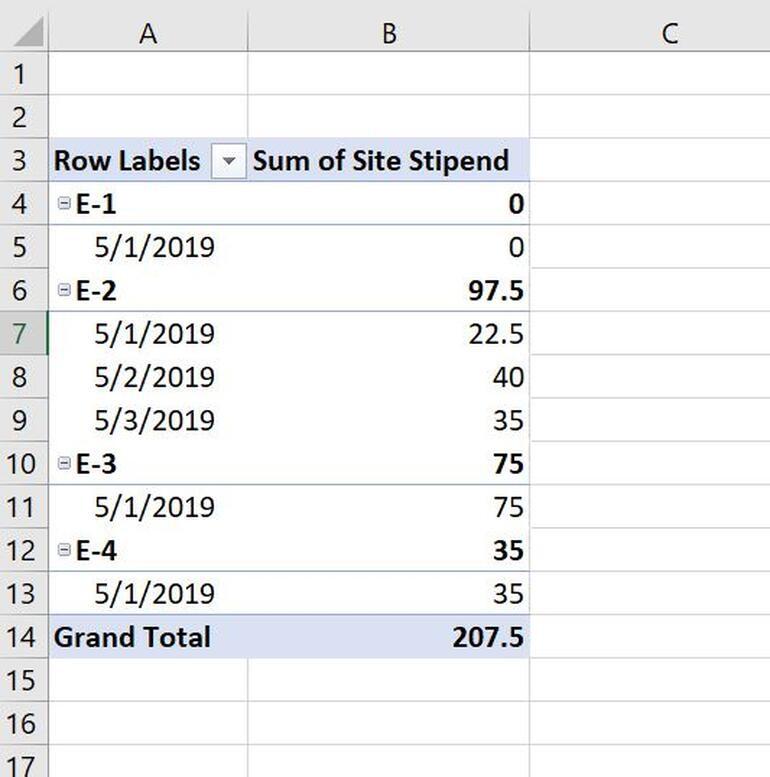Image resolution: width=770 pixels, height=777 pixels.
Task: Collapse the E-3 group
Action: click(x=65, y=463)
